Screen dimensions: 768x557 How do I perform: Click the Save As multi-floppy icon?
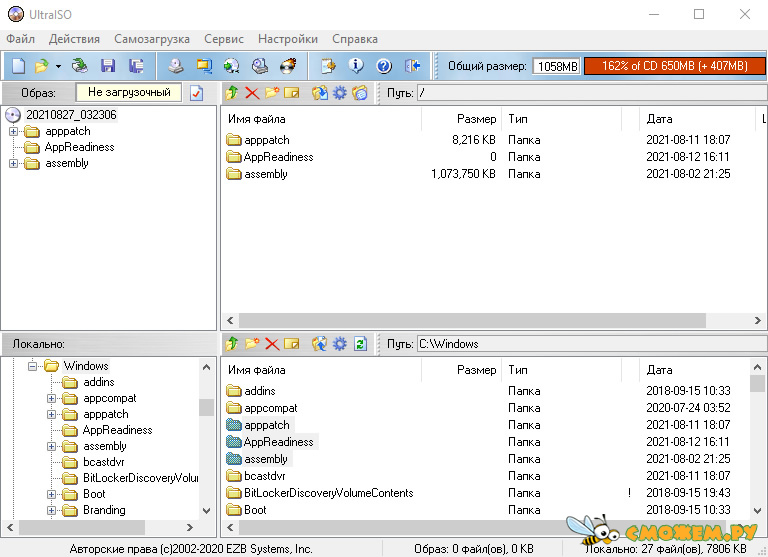[136, 66]
